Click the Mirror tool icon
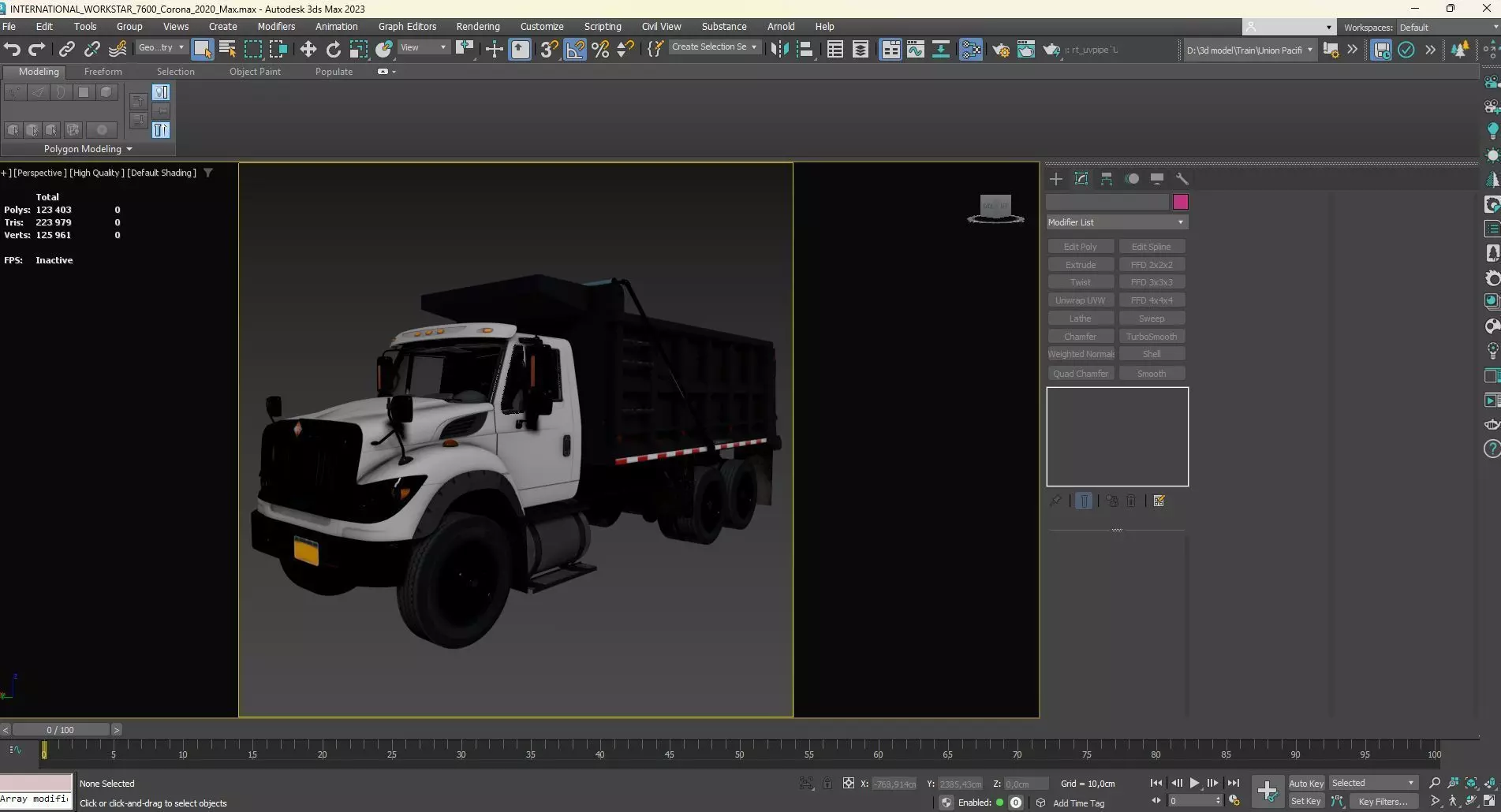The width and height of the screenshot is (1501, 812). [x=779, y=49]
